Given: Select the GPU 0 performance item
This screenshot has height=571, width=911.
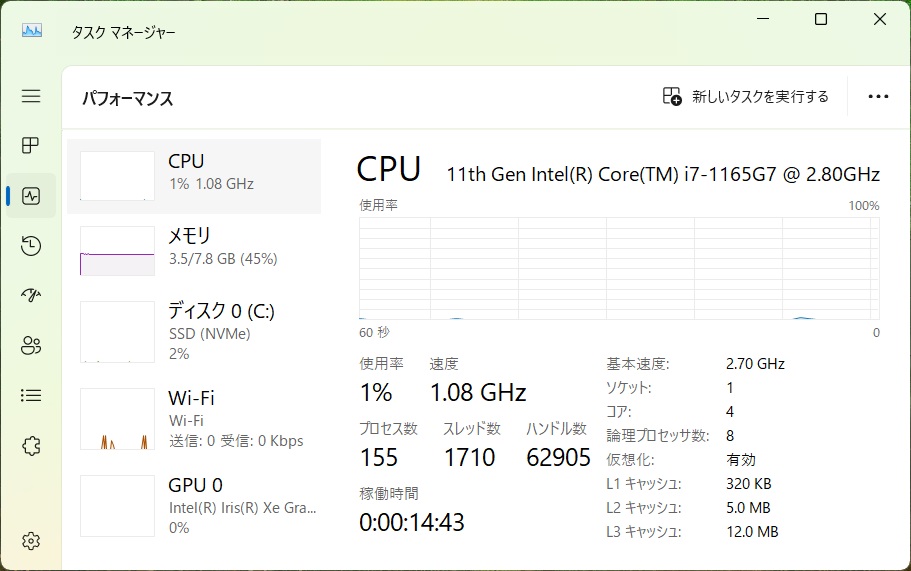Looking at the screenshot, I should pyautogui.click(x=194, y=506).
